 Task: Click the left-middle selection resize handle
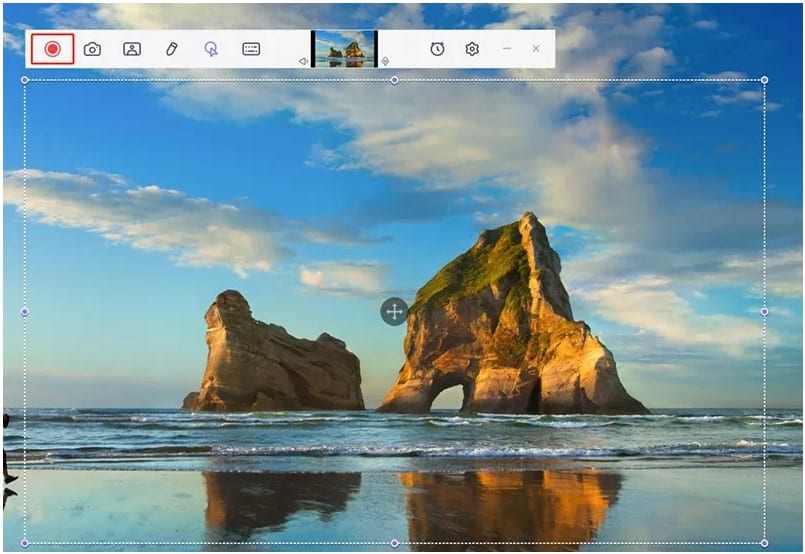[x=25, y=311]
